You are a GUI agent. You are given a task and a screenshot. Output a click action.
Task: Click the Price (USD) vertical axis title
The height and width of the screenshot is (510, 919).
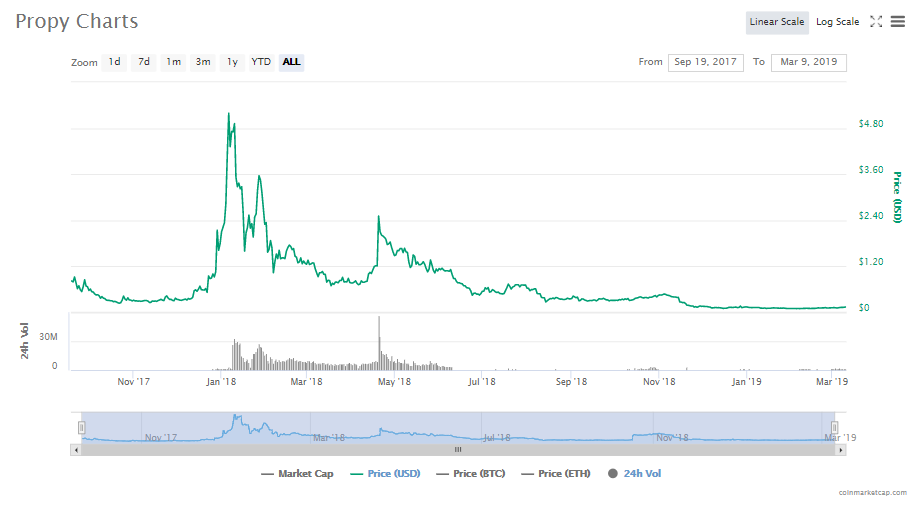pyautogui.click(x=897, y=197)
